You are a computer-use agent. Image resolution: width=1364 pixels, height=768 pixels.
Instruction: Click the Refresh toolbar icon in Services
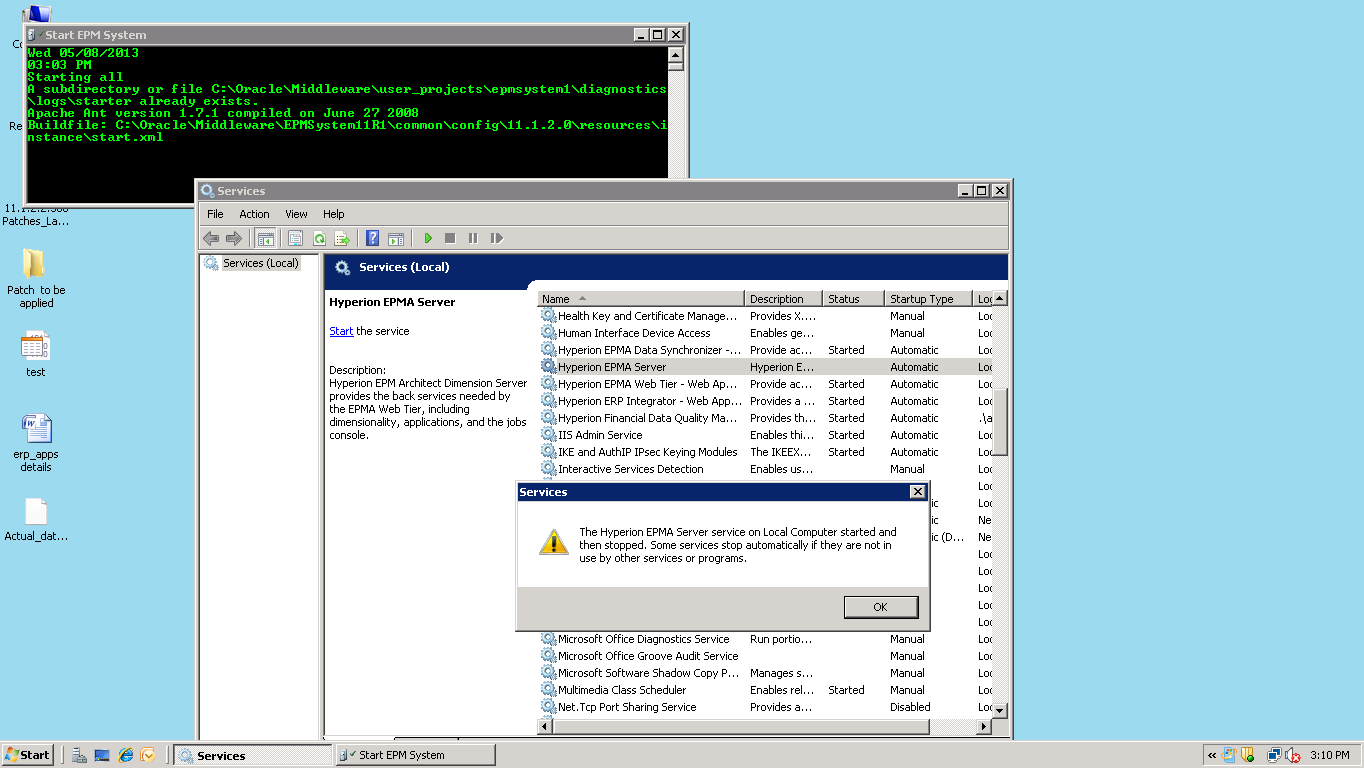point(319,238)
